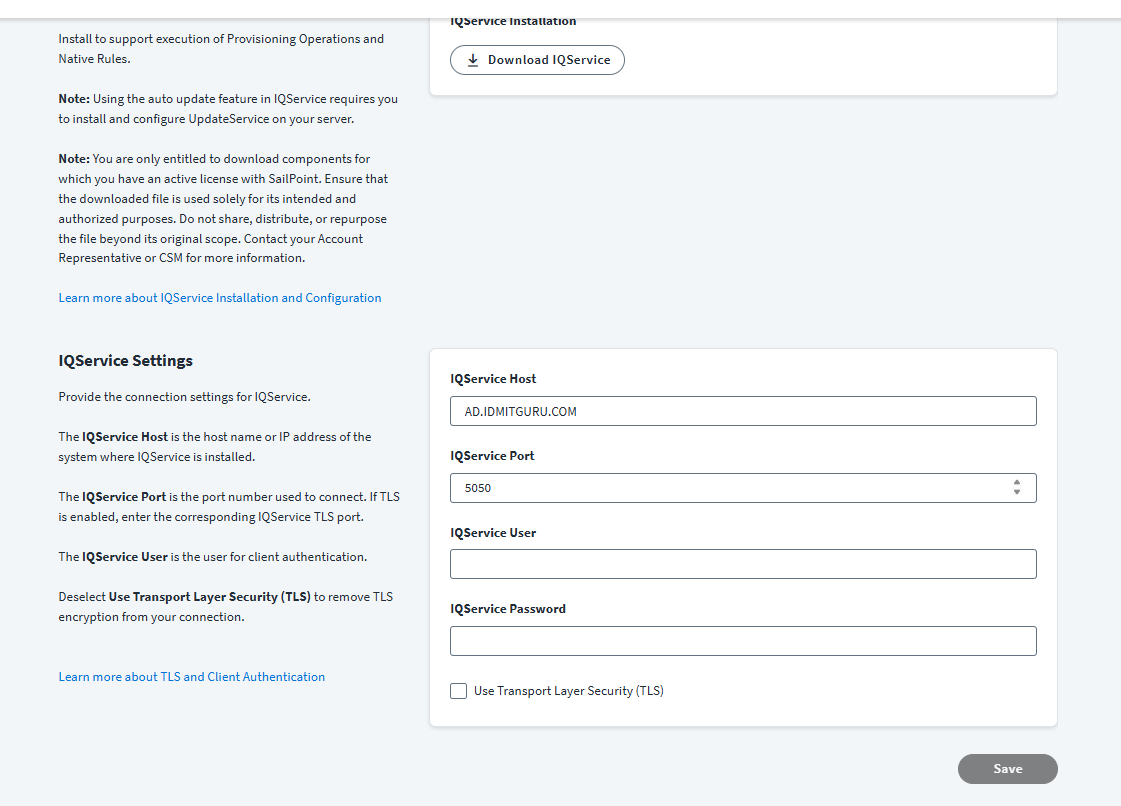Select the IQService User text box

(x=743, y=564)
